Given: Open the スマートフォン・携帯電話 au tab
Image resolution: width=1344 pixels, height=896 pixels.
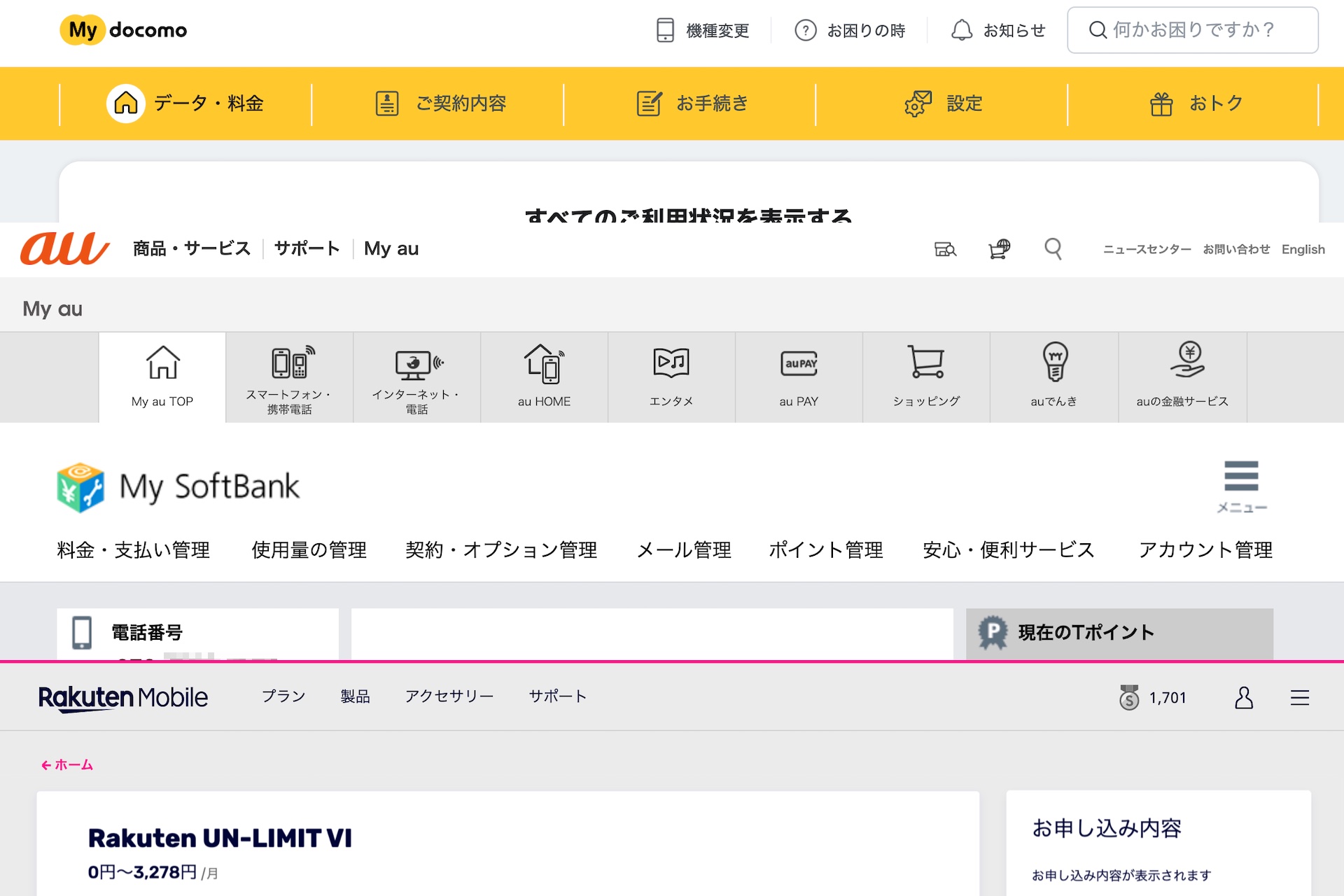Looking at the screenshot, I should pos(289,377).
